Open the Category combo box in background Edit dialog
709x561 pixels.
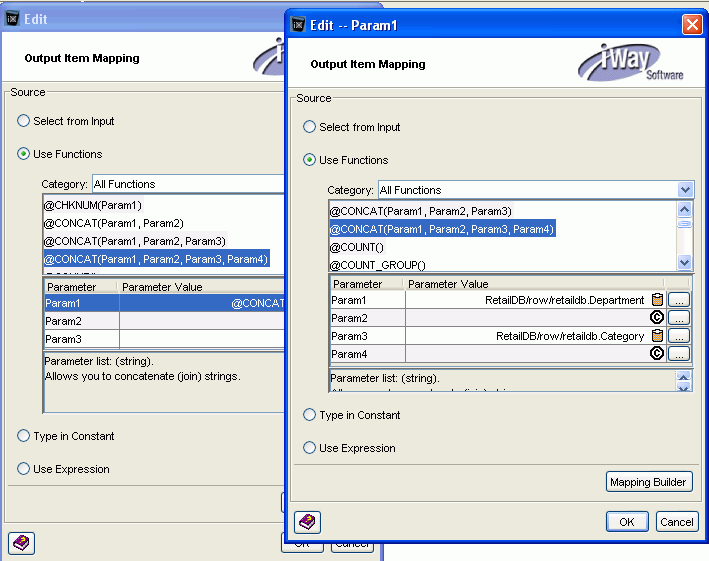(x=188, y=184)
